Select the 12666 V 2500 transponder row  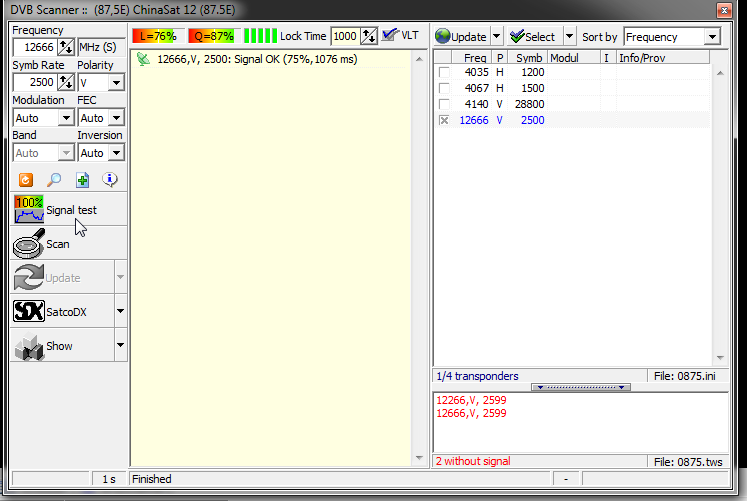click(572, 120)
